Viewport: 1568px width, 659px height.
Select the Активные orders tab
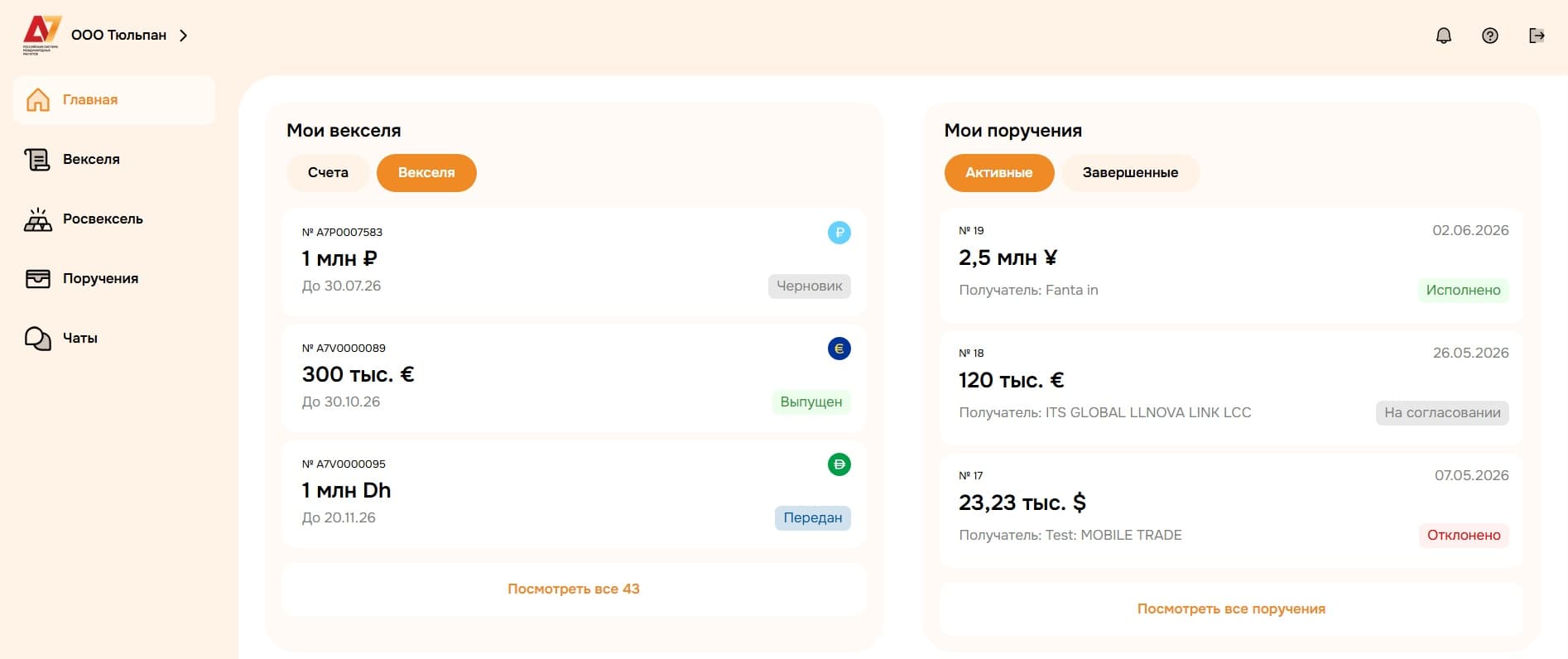(x=999, y=173)
